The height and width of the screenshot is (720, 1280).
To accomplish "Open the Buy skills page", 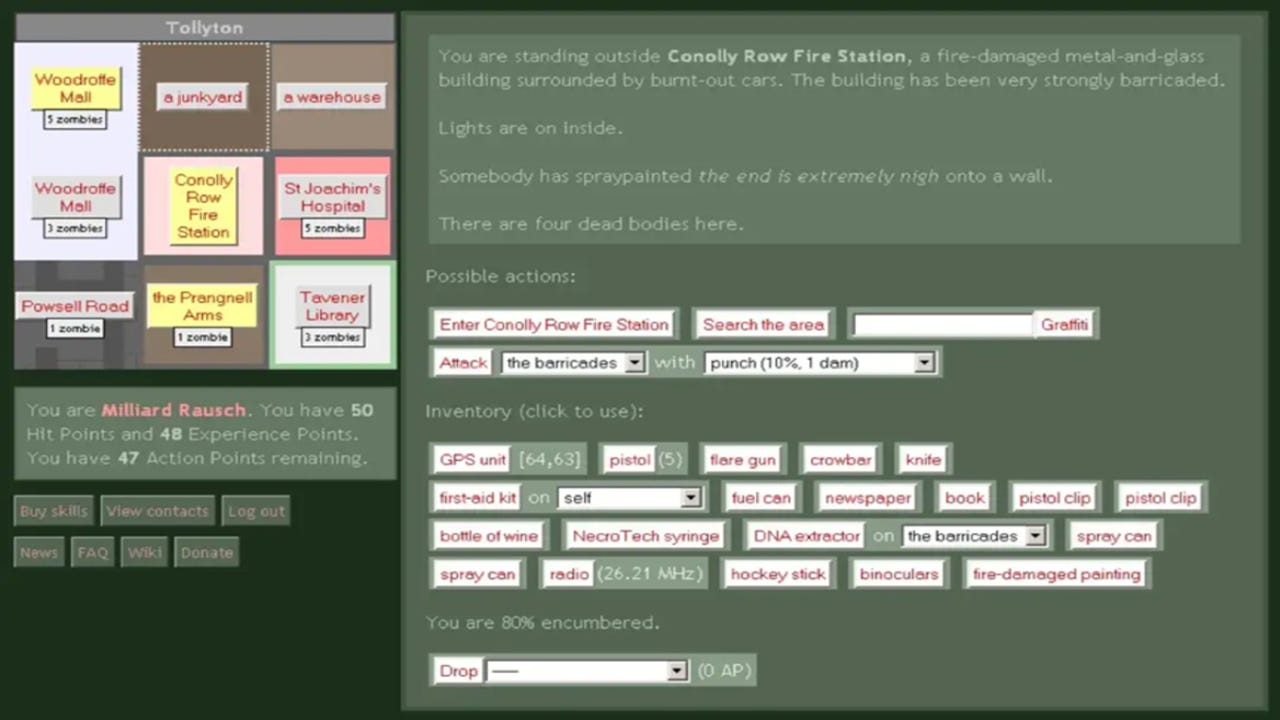I will tap(53, 511).
